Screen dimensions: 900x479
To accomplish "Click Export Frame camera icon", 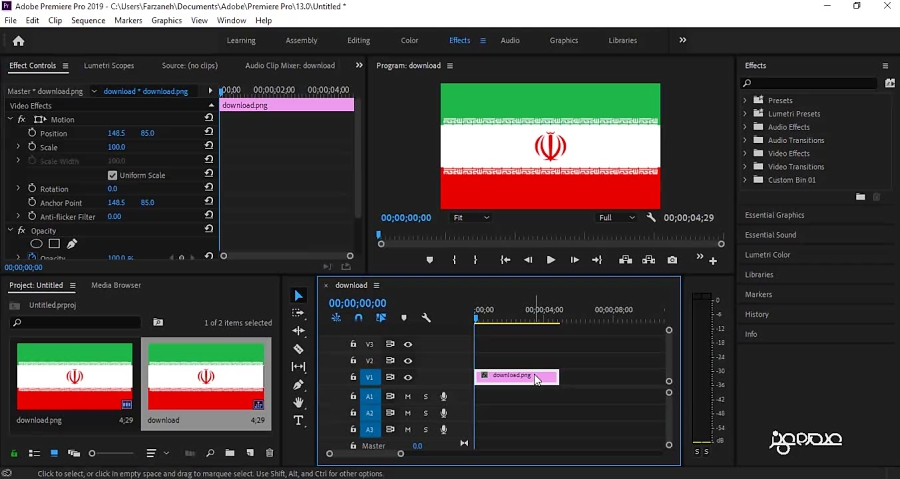I will [x=672, y=260].
